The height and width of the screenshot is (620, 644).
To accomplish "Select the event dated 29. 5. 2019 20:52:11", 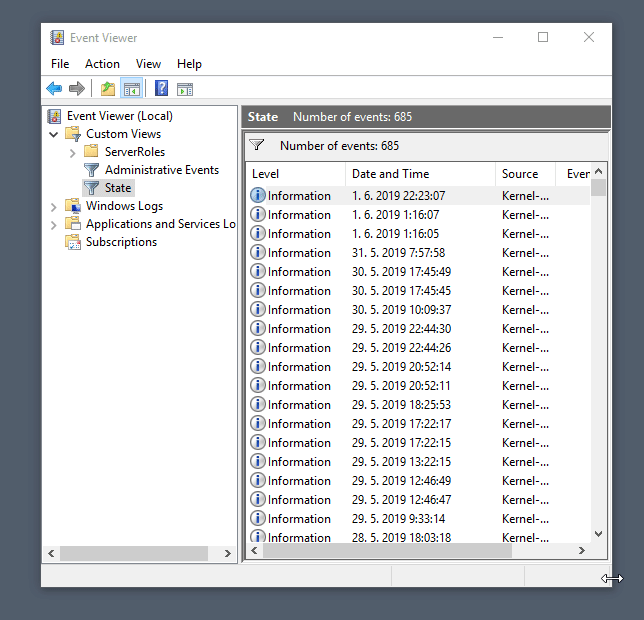I will (419, 385).
